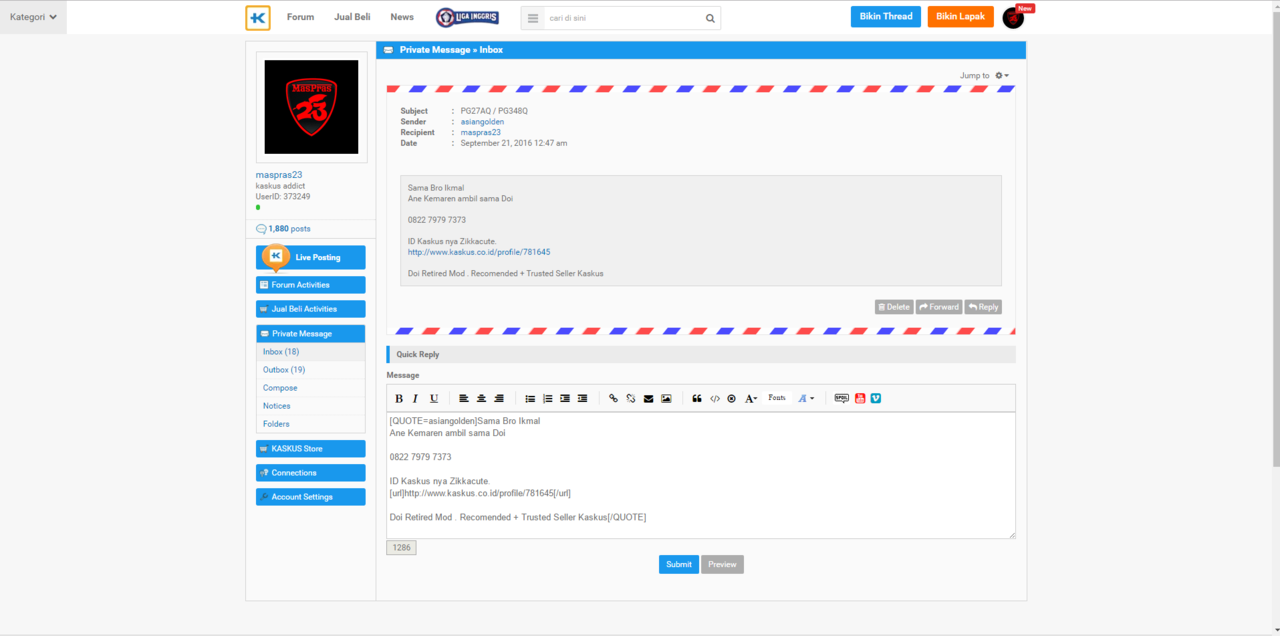The height and width of the screenshot is (636, 1280).
Task: Open the 1,880 posts link
Action: tap(289, 229)
